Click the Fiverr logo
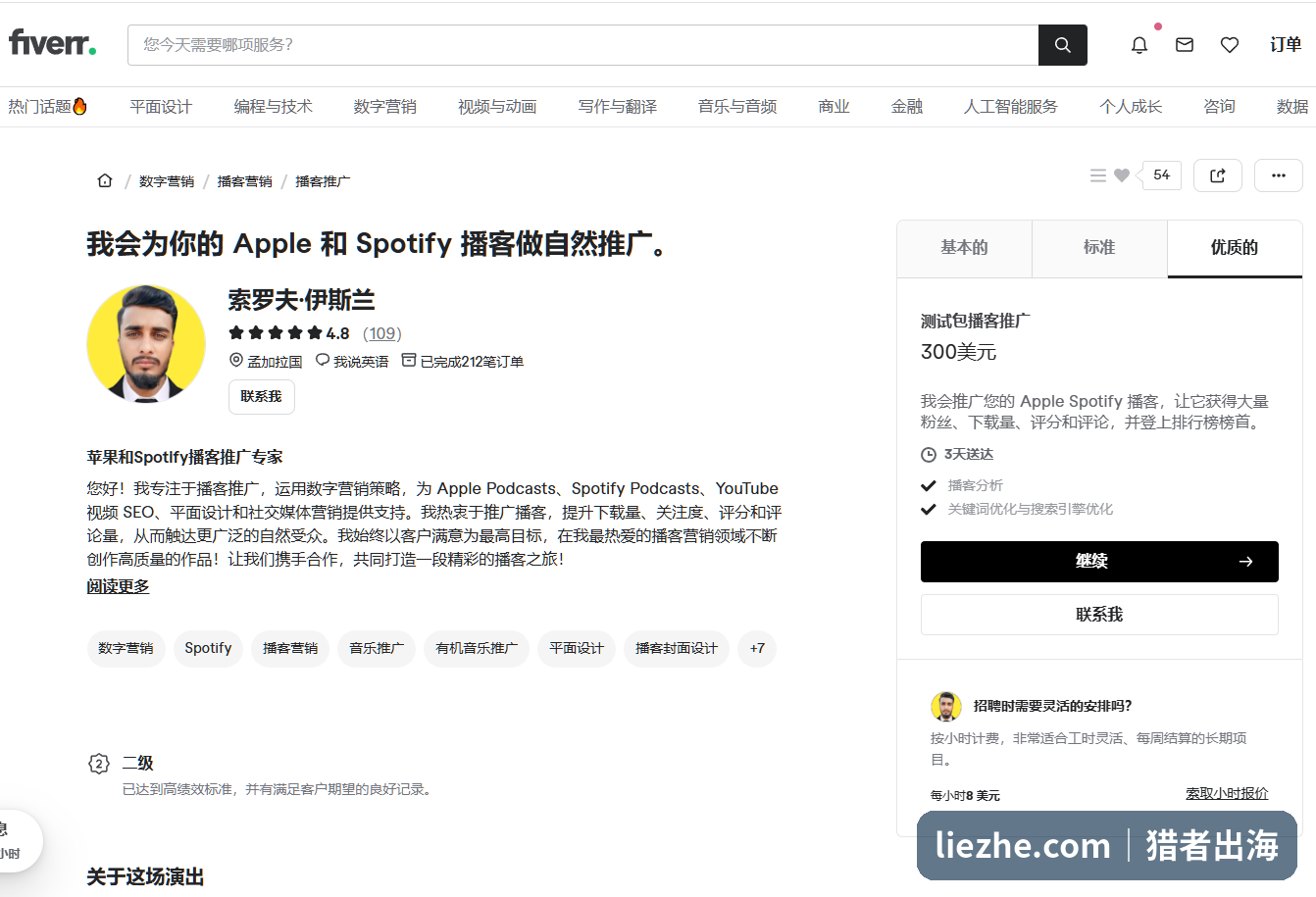The width and height of the screenshot is (1316, 897). (52, 43)
